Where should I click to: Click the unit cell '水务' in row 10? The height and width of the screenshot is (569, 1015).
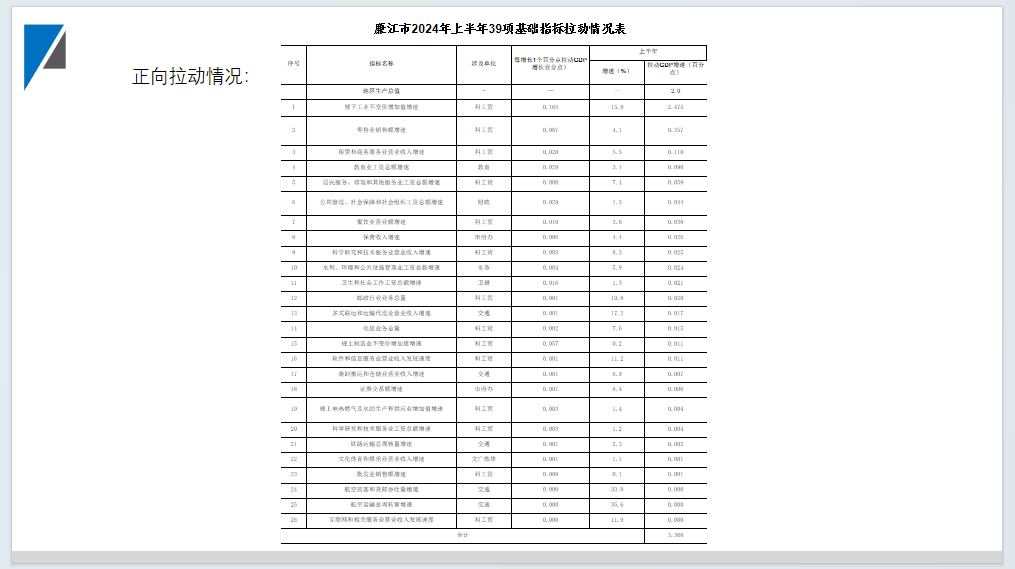[x=484, y=268]
